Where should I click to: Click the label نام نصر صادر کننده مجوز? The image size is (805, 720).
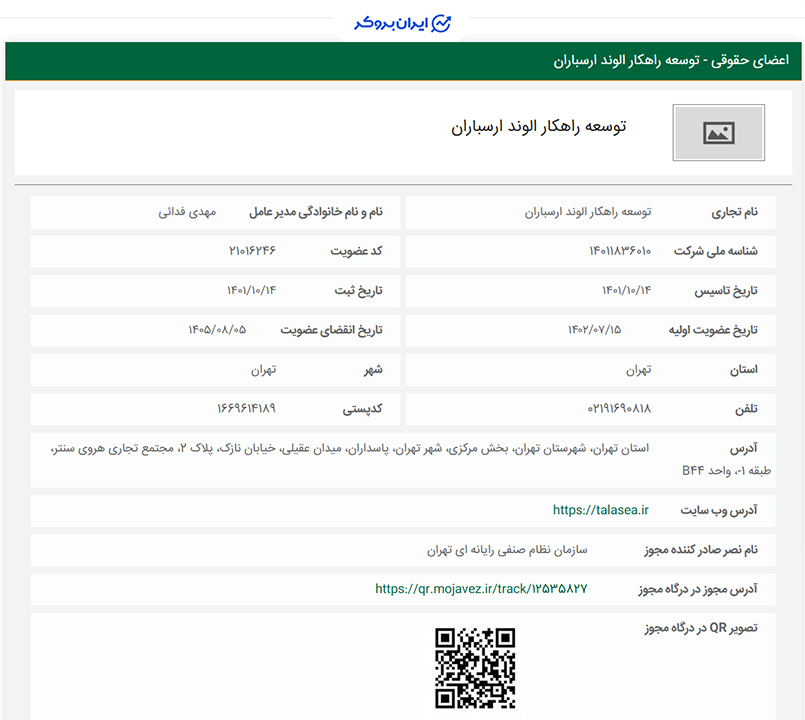coord(701,550)
